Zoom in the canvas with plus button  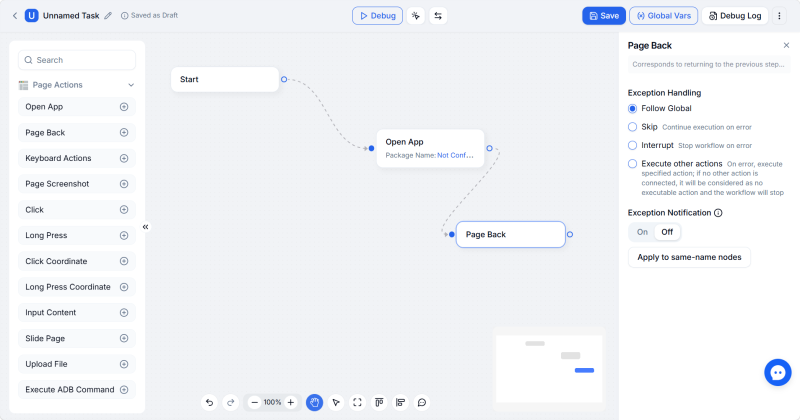click(x=291, y=403)
